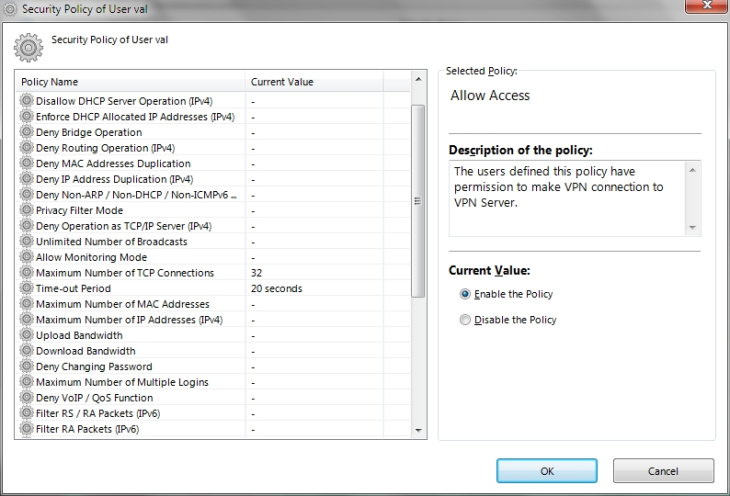730x496 pixels.
Task: Click gear icon beside Filter RA Packets (IPv6)
Action: [x=27, y=428]
